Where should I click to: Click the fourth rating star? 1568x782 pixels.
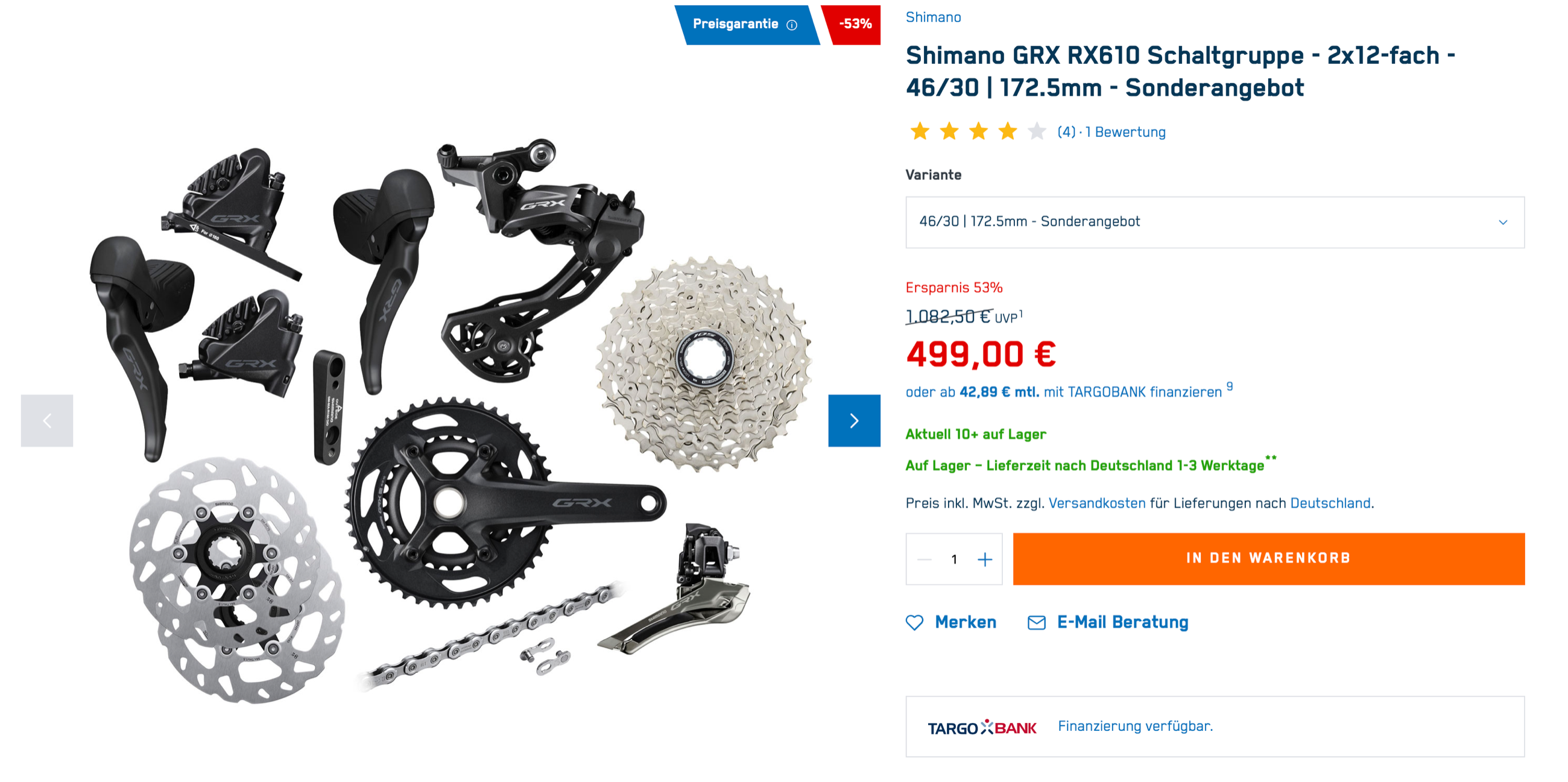coord(1007,131)
